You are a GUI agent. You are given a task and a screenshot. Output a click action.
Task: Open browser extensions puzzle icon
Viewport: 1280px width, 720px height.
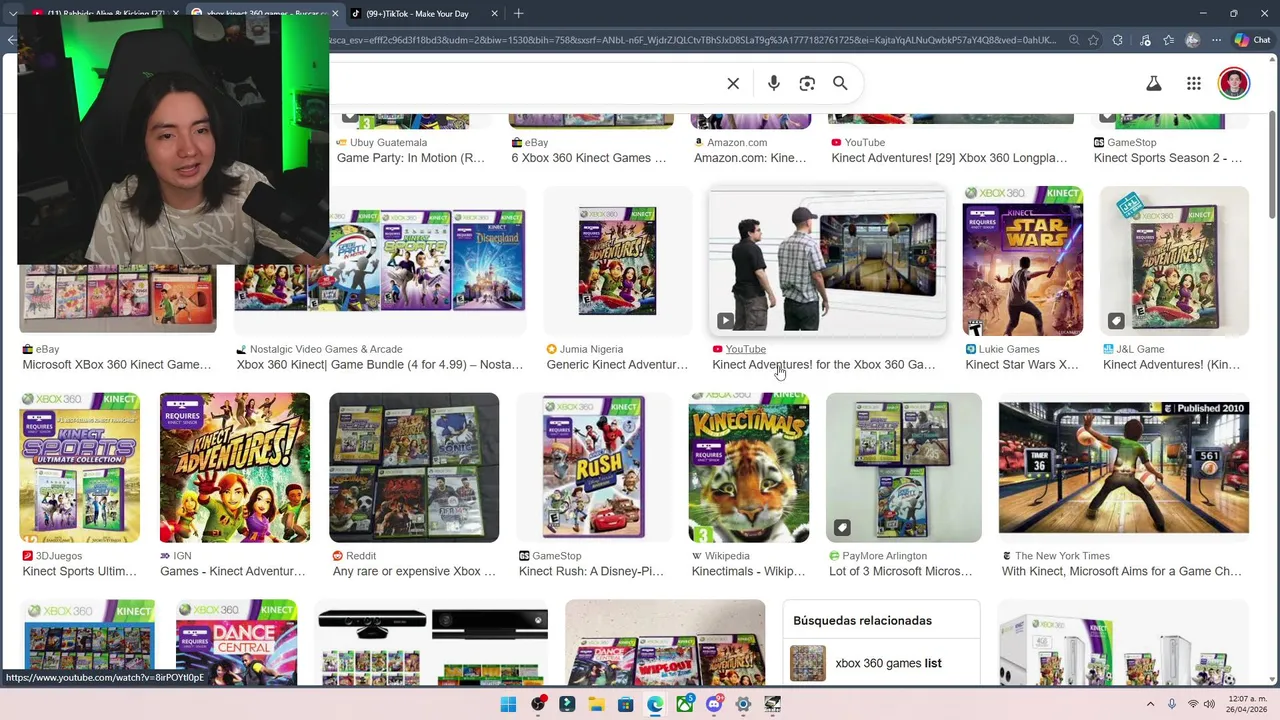1117,40
